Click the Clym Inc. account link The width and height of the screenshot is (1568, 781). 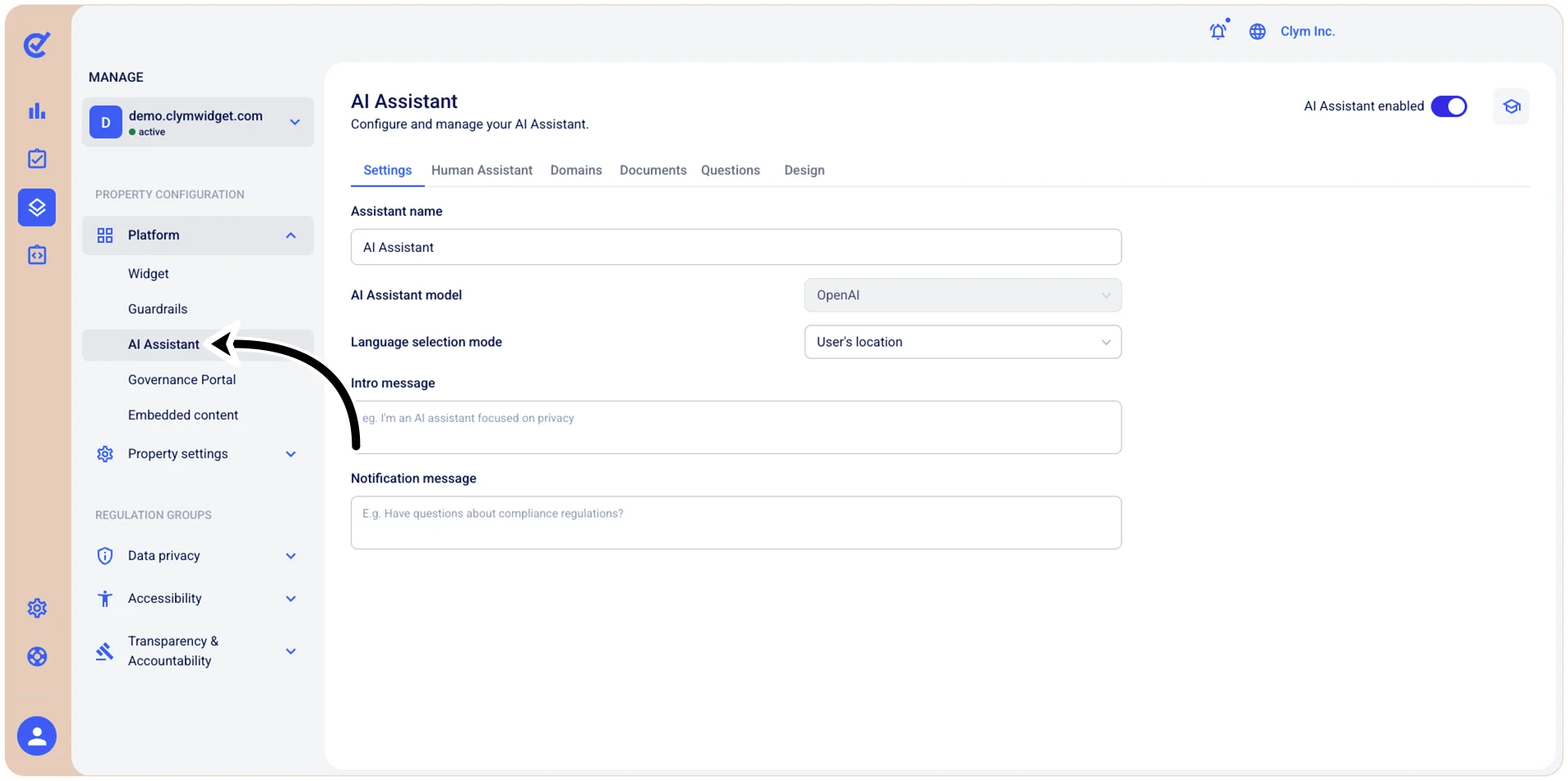coord(1307,31)
